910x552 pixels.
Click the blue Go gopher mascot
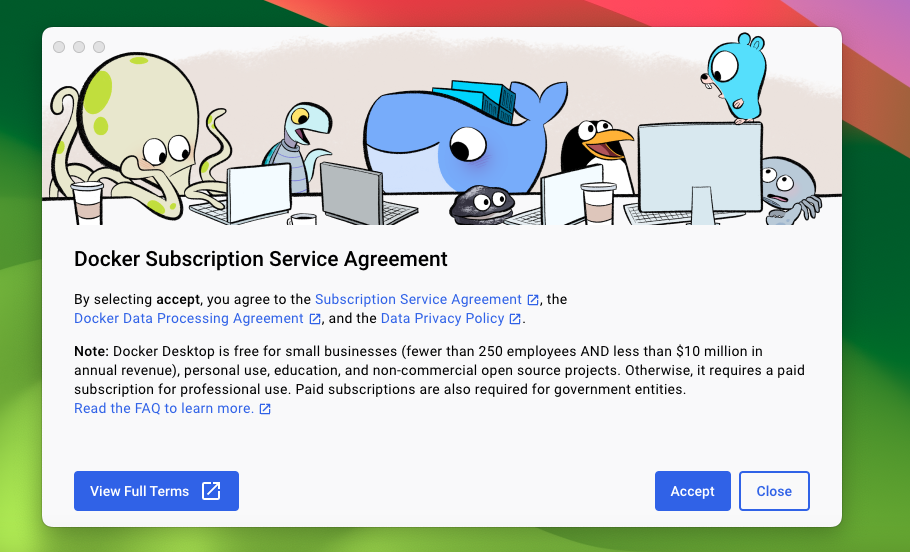coord(734,78)
